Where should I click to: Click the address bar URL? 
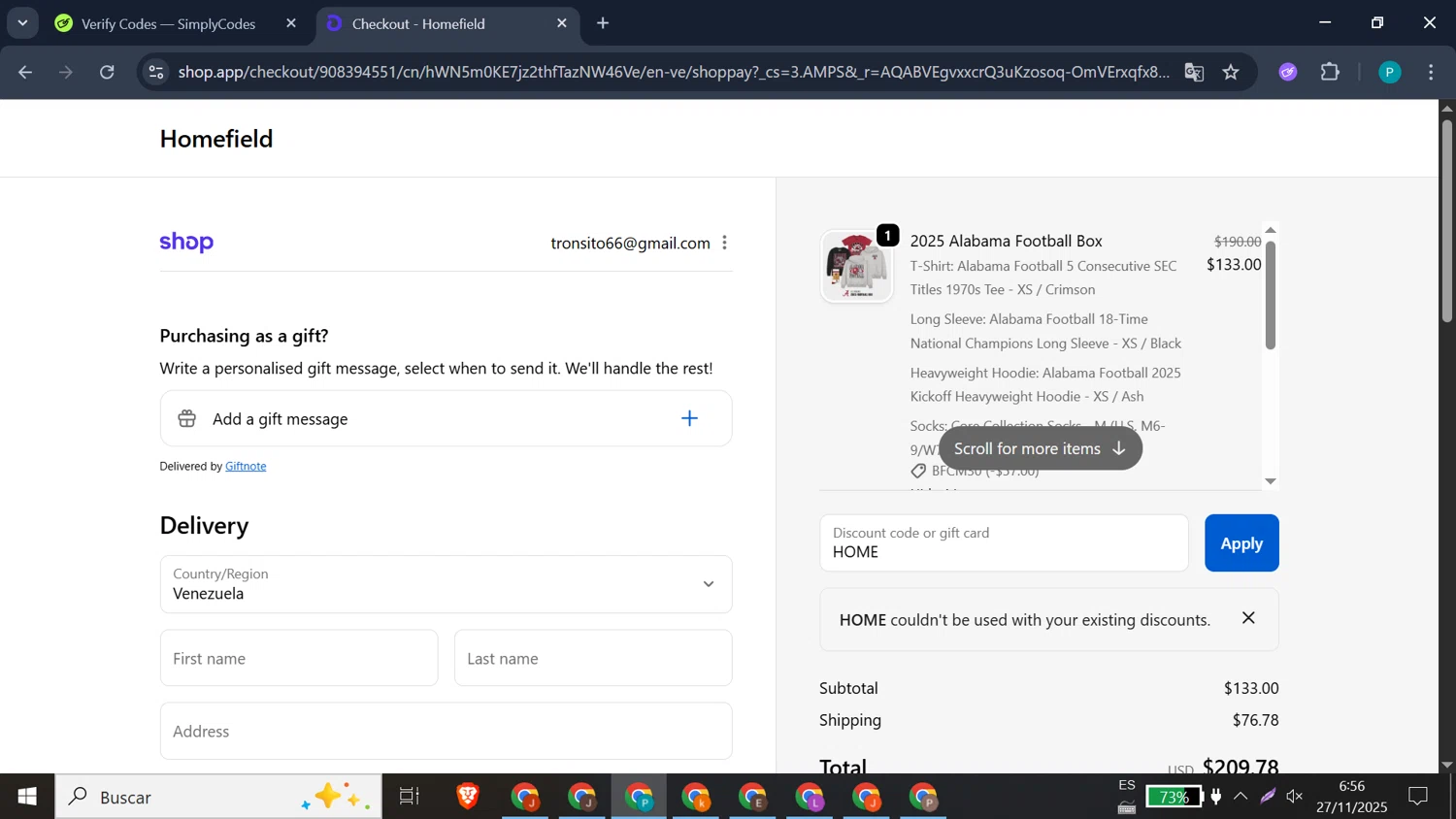[674, 72]
